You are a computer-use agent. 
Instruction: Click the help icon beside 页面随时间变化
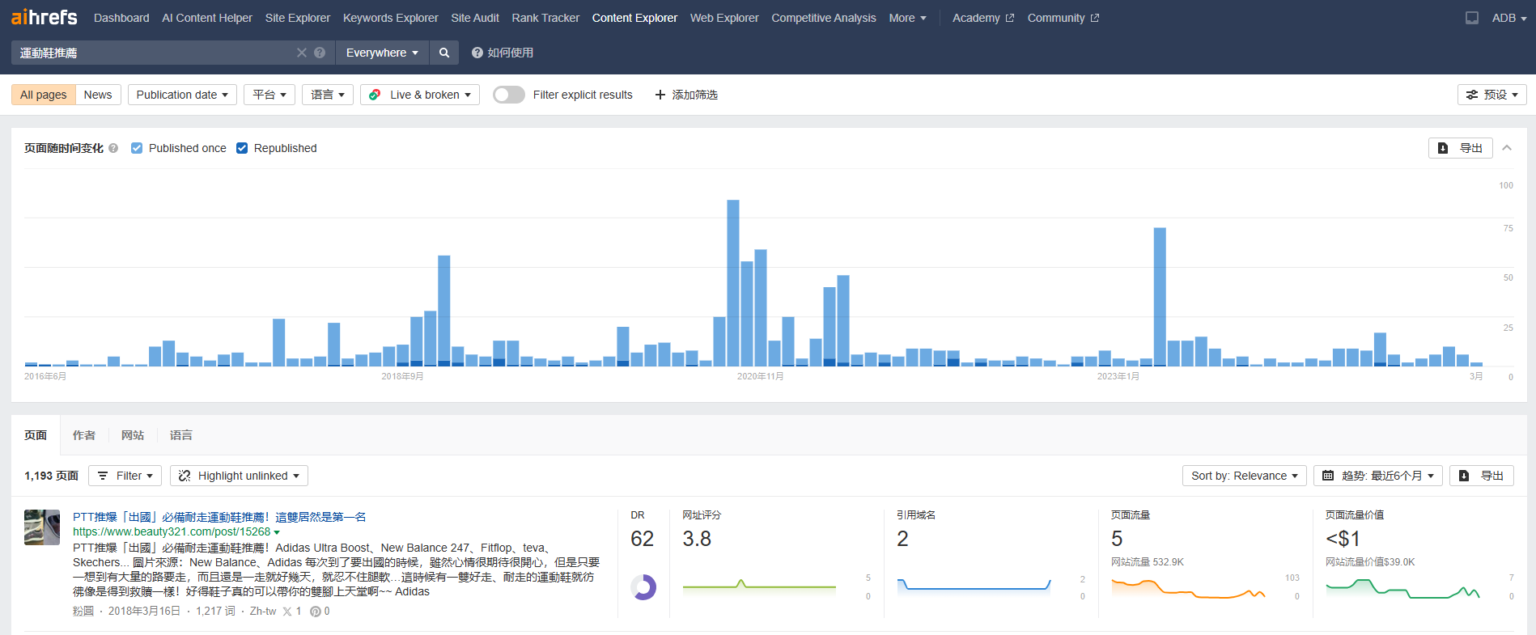coord(113,148)
